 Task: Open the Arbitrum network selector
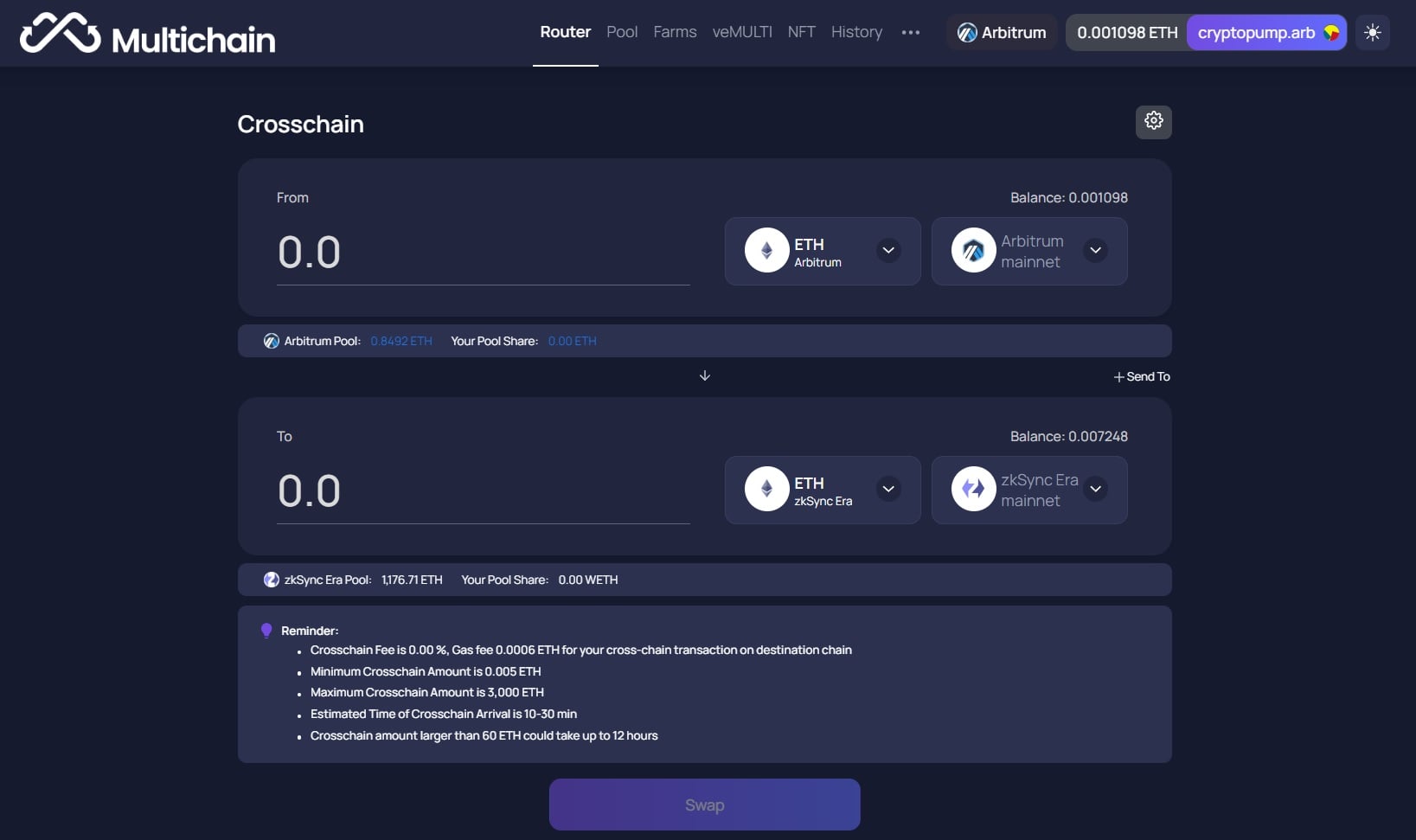(1002, 33)
